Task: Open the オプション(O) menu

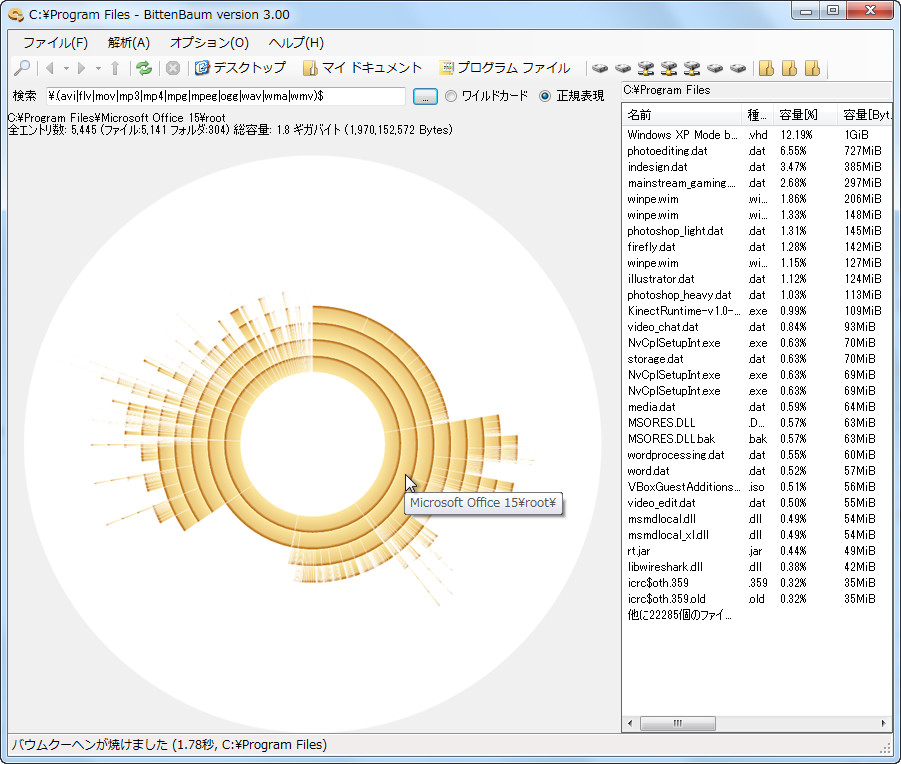Action: click(x=209, y=43)
